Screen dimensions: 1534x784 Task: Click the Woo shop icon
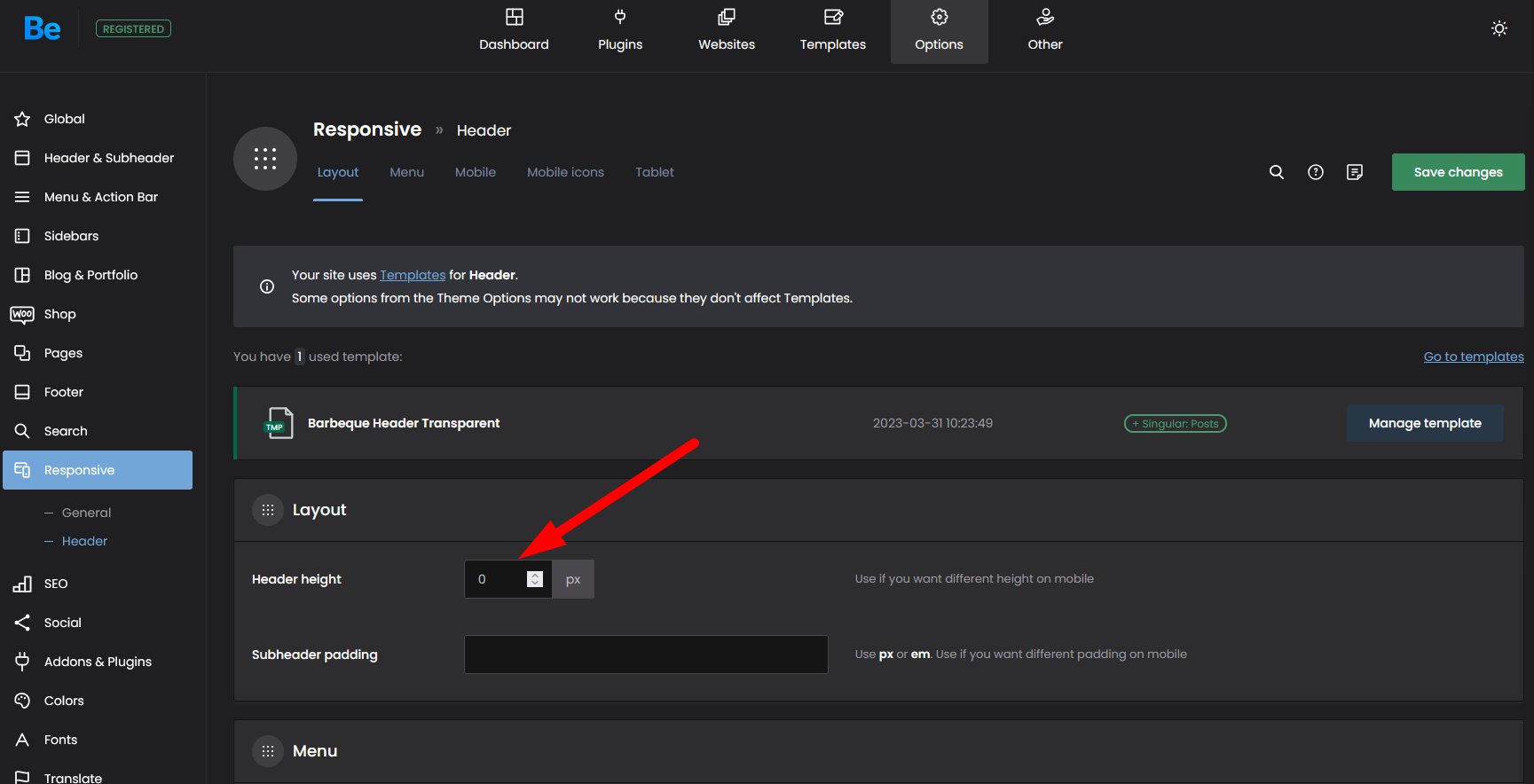[22, 314]
